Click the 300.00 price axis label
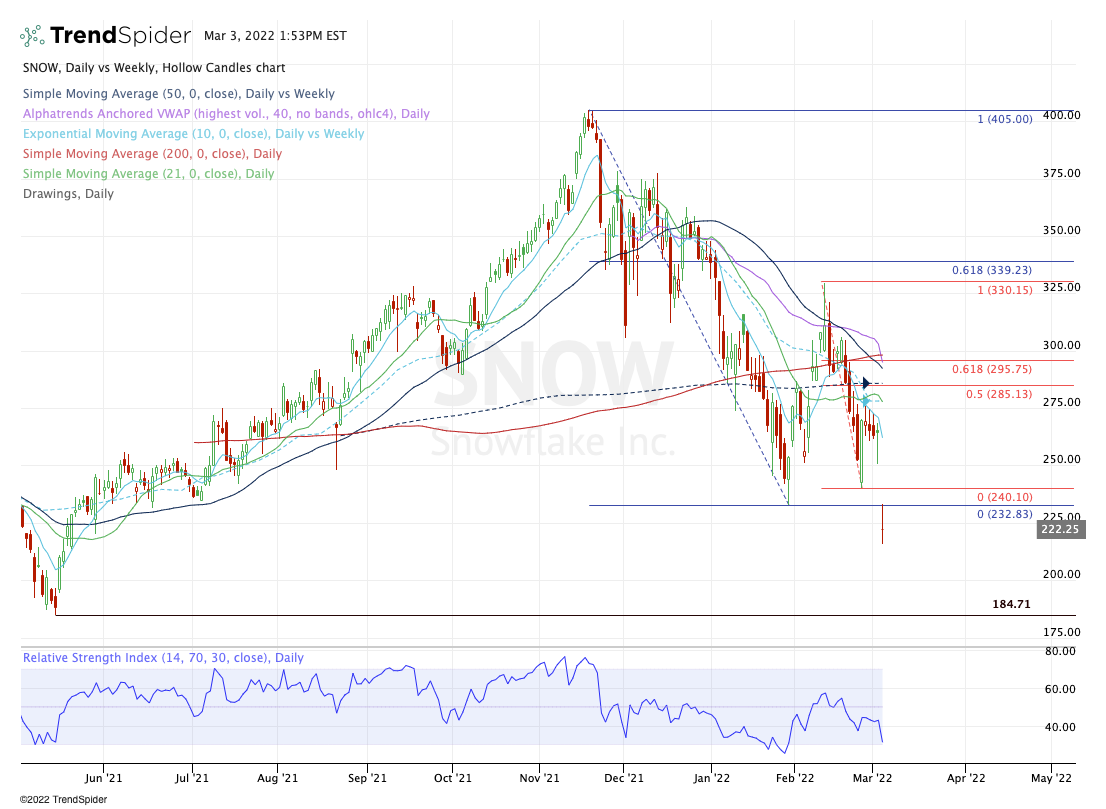The image size is (1106, 809). click(1062, 345)
